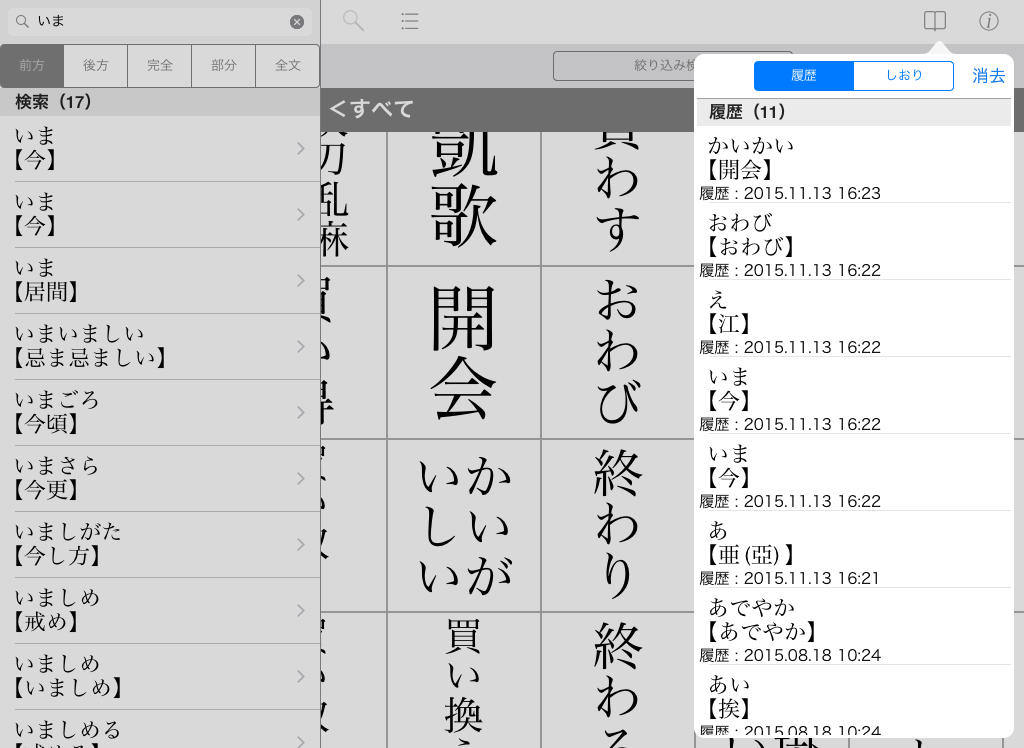Click the search glass inside search field
The width and height of the screenshot is (1024, 748).
[x=22, y=21]
